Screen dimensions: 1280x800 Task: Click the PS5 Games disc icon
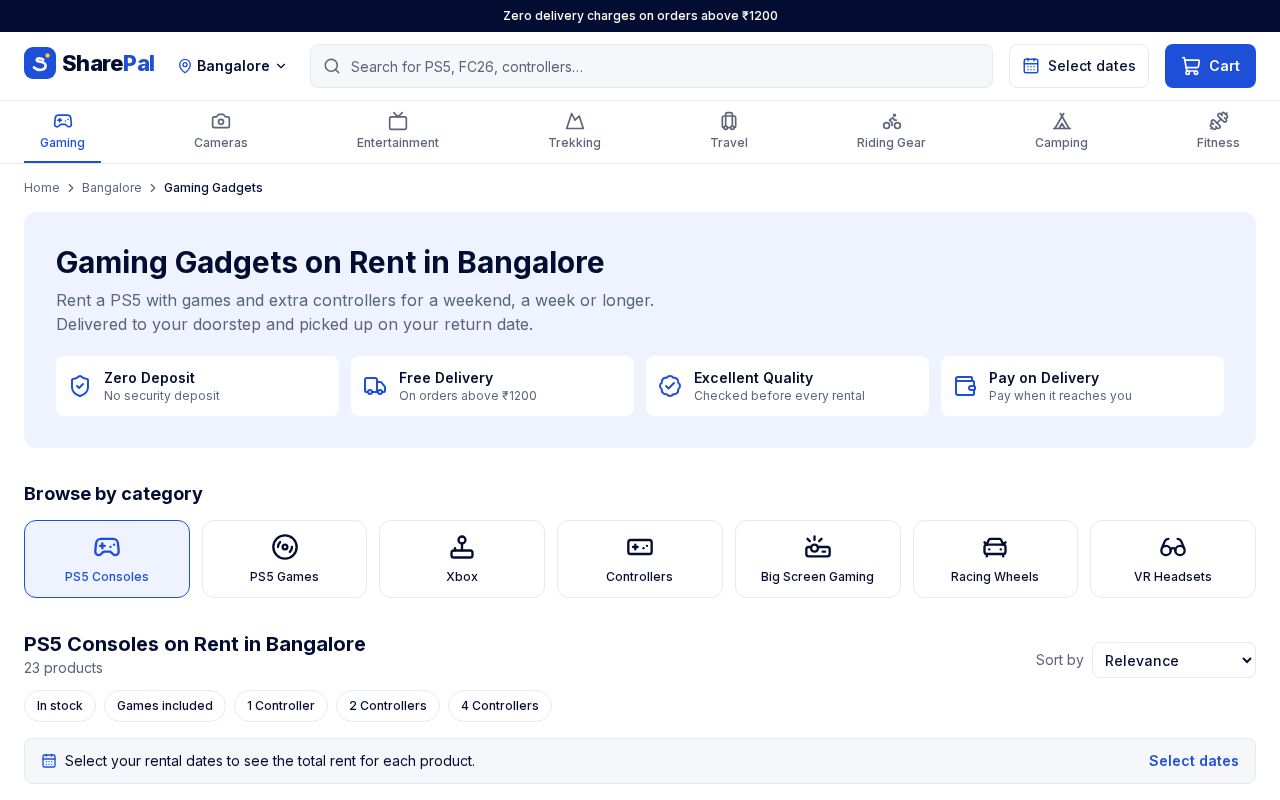click(x=285, y=547)
